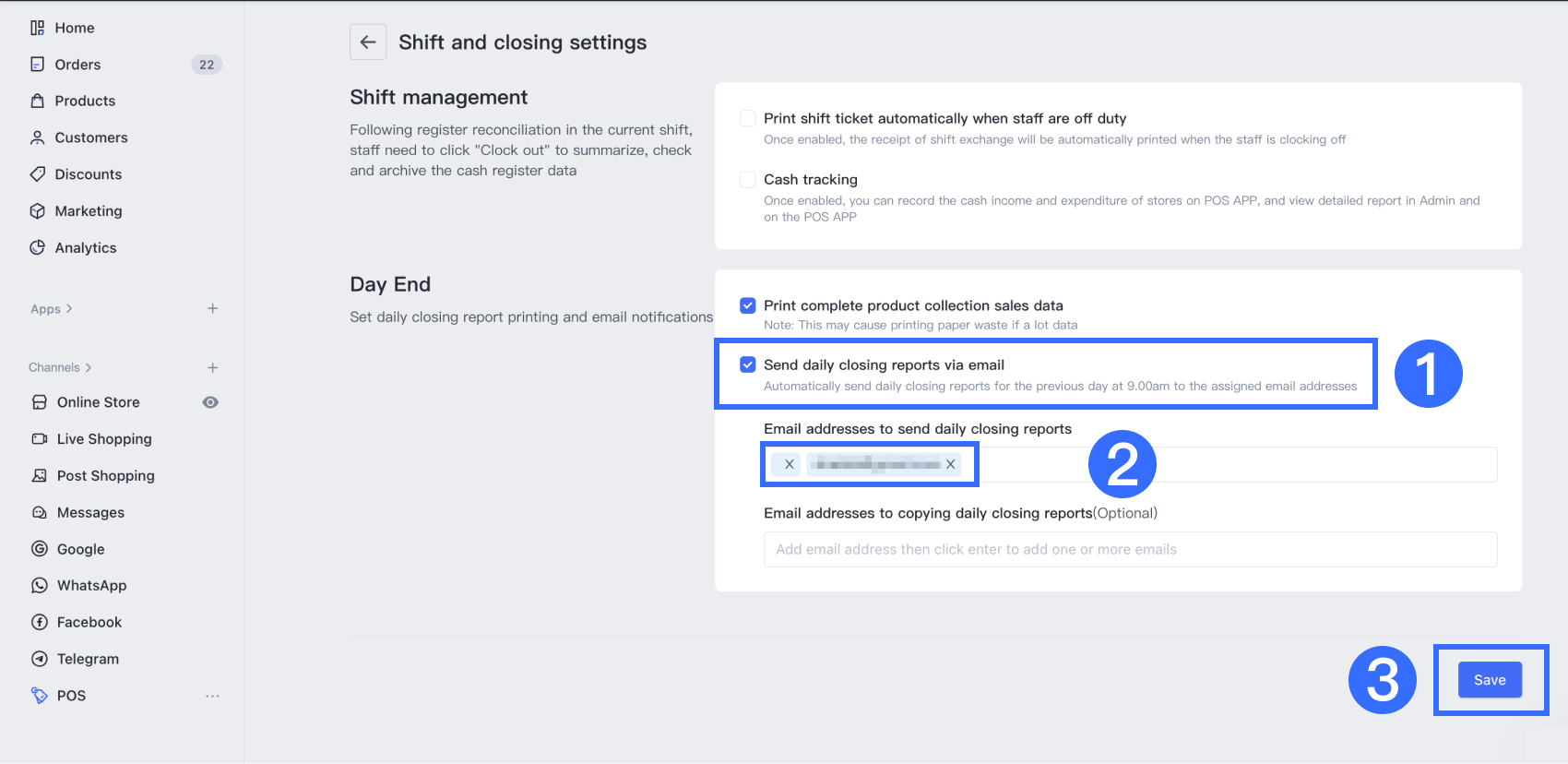The width and height of the screenshot is (1568, 764).
Task: Click the Telegram channel icon
Action: coord(40,659)
